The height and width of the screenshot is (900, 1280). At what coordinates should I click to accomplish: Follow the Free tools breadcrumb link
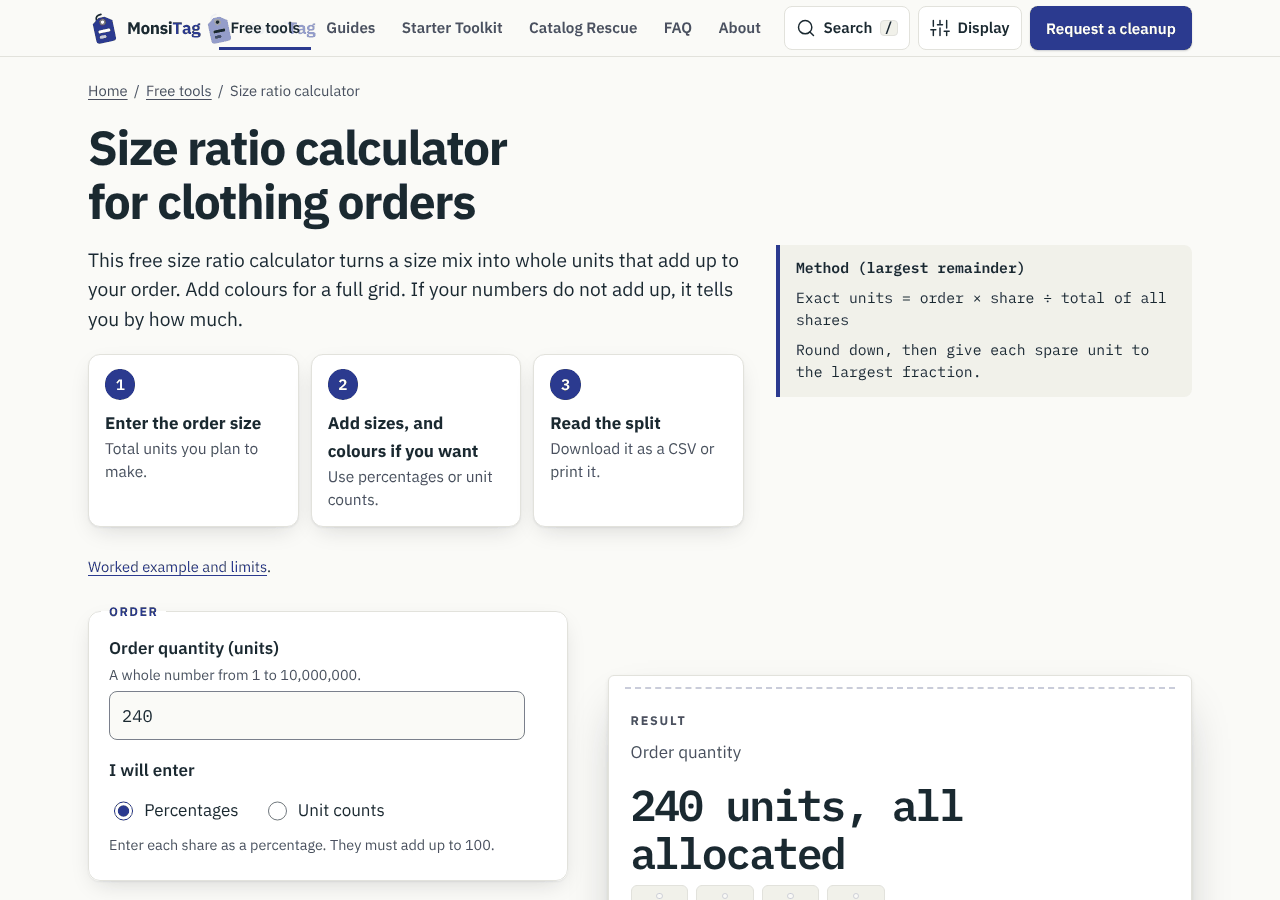click(179, 91)
